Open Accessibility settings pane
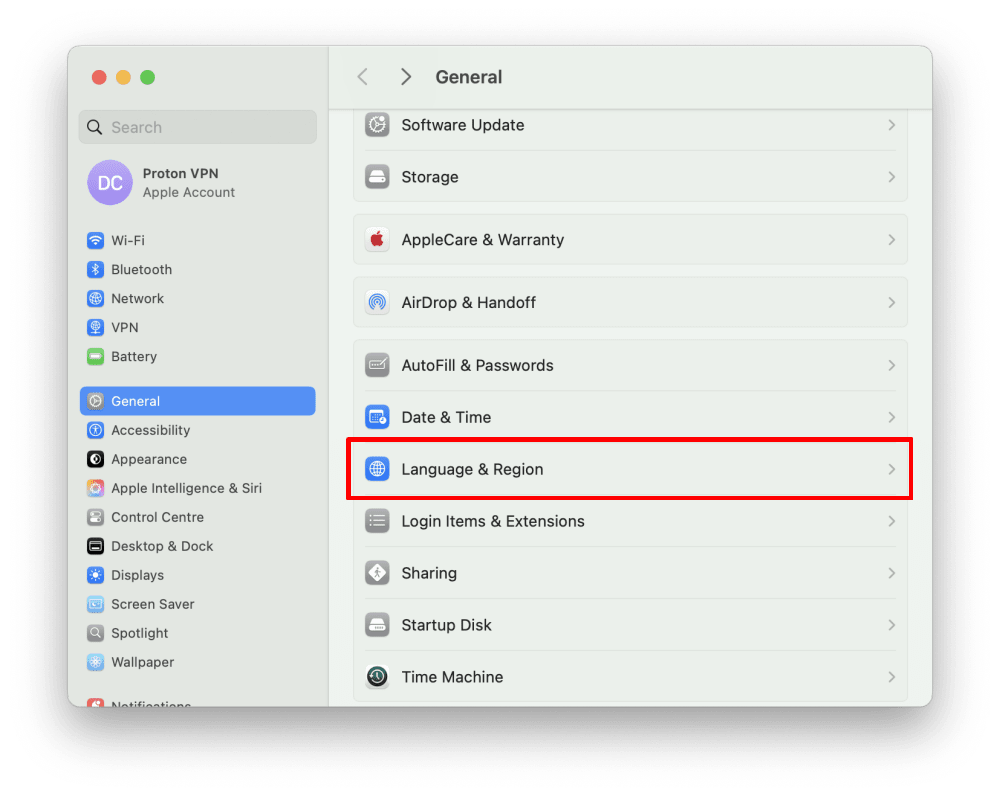The height and width of the screenshot is (796, 1000). 198,430
